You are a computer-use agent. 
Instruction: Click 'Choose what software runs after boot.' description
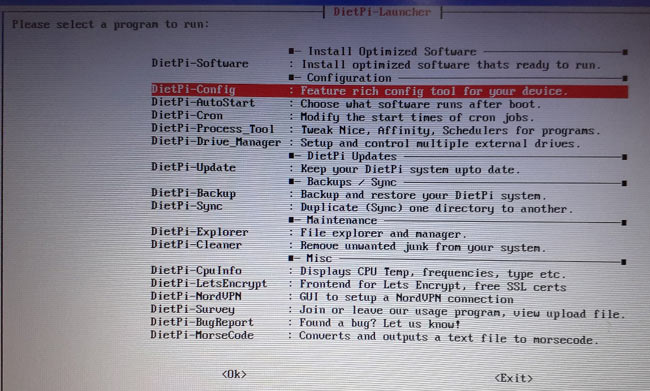[x=421, y=104]
